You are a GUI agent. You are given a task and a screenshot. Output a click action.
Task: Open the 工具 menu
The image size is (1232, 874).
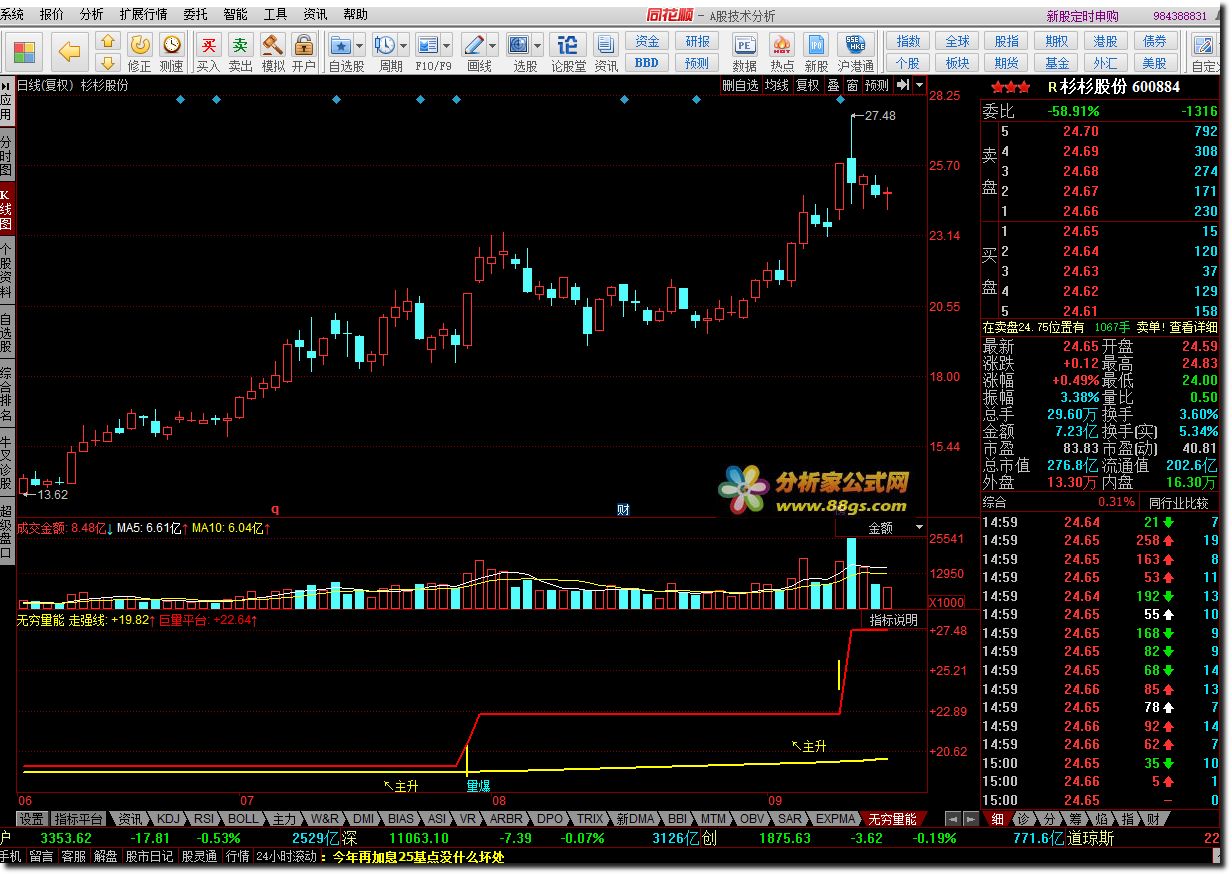(x=275, y=15)
